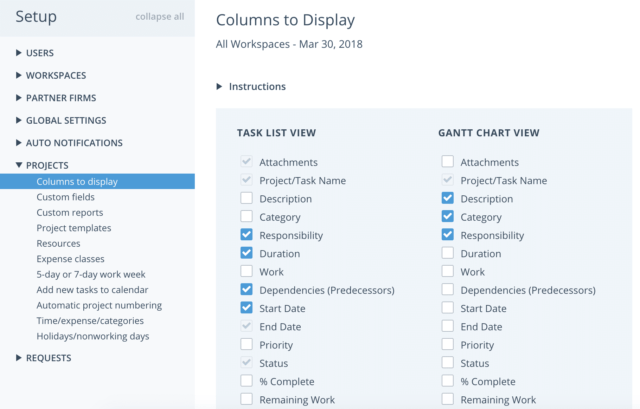640x409 pixels.
Task: Click the collapse all link
Action: click(160, 17)
